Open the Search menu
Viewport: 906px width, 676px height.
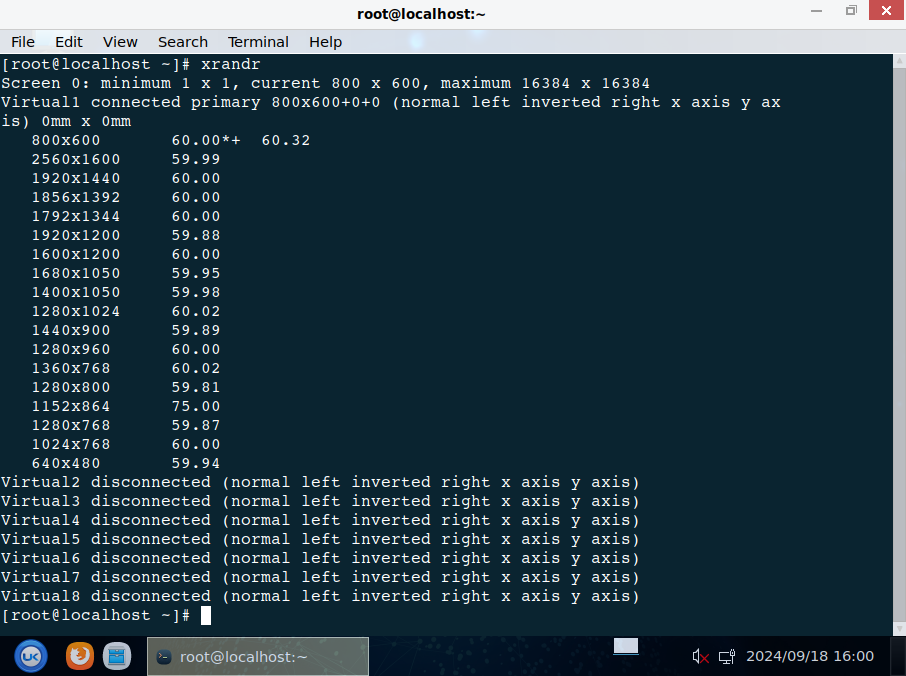(x=183, y=42)
